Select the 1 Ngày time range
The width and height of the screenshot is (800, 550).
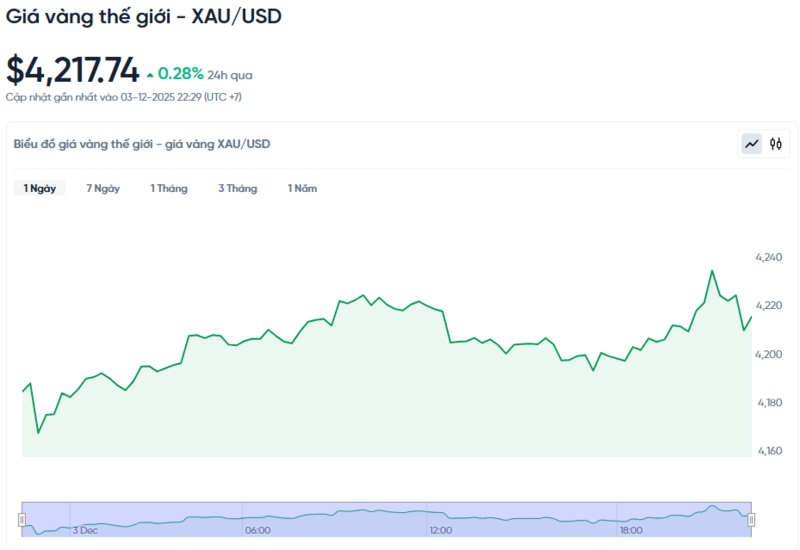point(40,188)
